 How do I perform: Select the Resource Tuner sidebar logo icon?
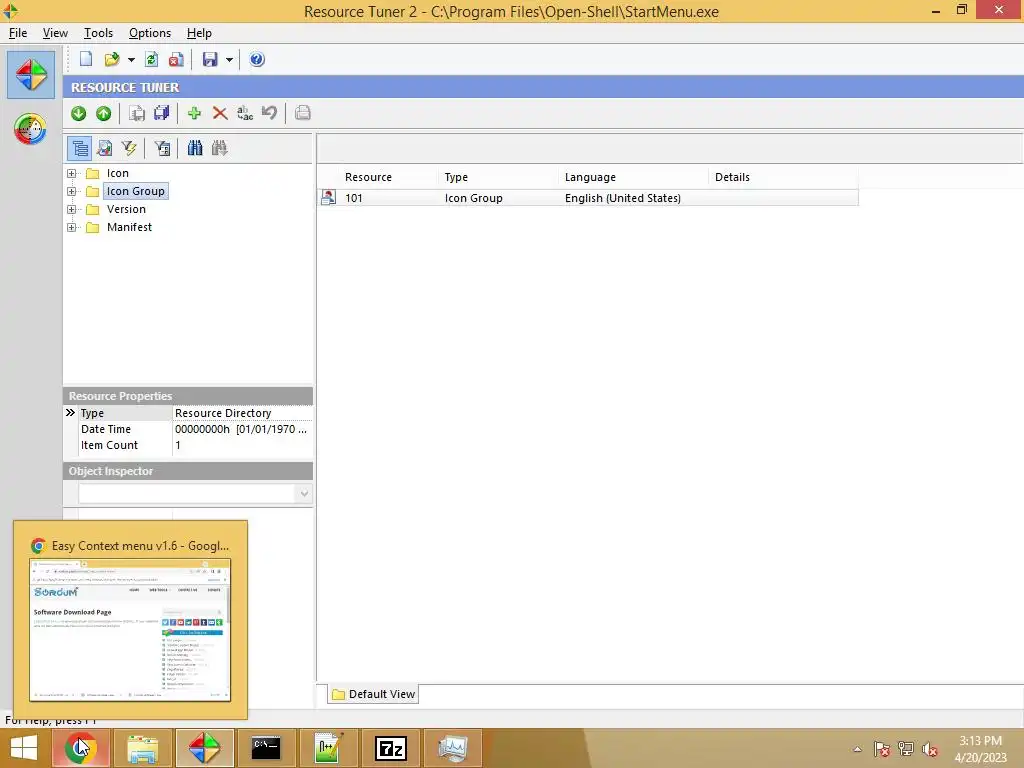[31, 75]
